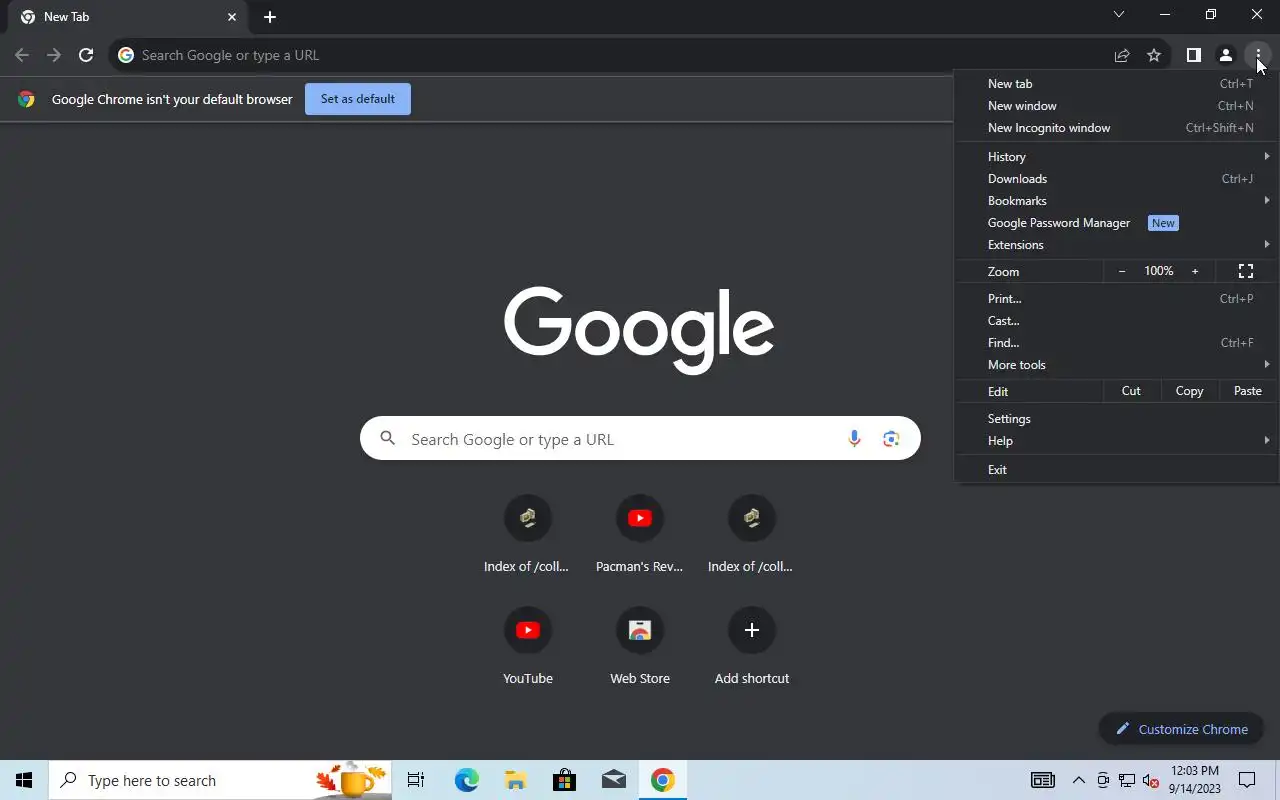The height and width of the screenshot is (800, 1280).
Task: Open the tab search dropdown arrow
Action: [x=1119, y=14]
